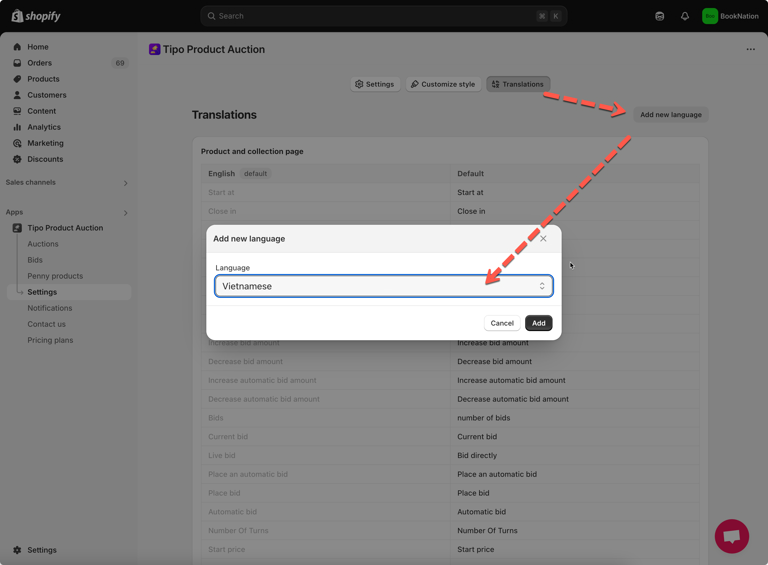This screenshot has width=768, height=565.
Task: Click the BookNation store avatar
Action: [x=709, y=16]
